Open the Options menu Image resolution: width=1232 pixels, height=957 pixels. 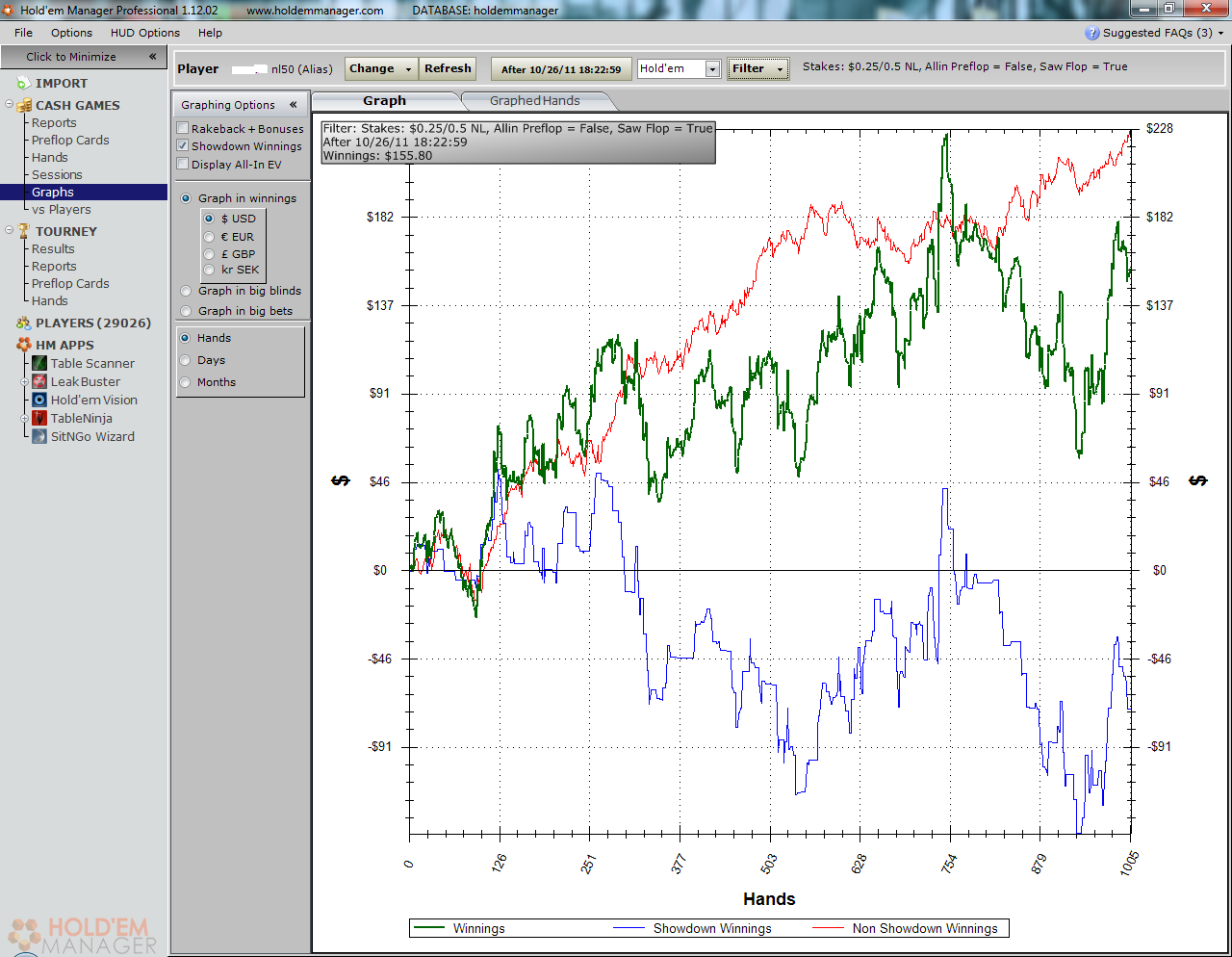pos(71,33)
